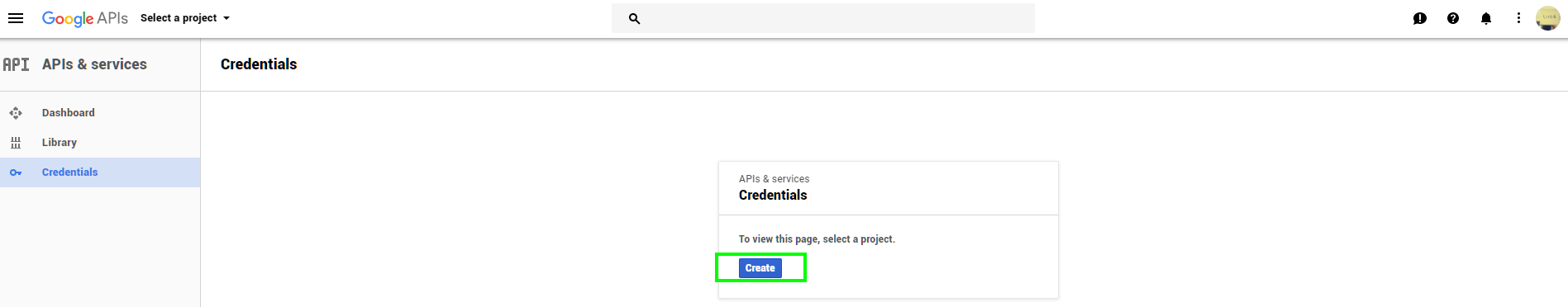Click the API logo icon in sidebar

tap(16, 64)
